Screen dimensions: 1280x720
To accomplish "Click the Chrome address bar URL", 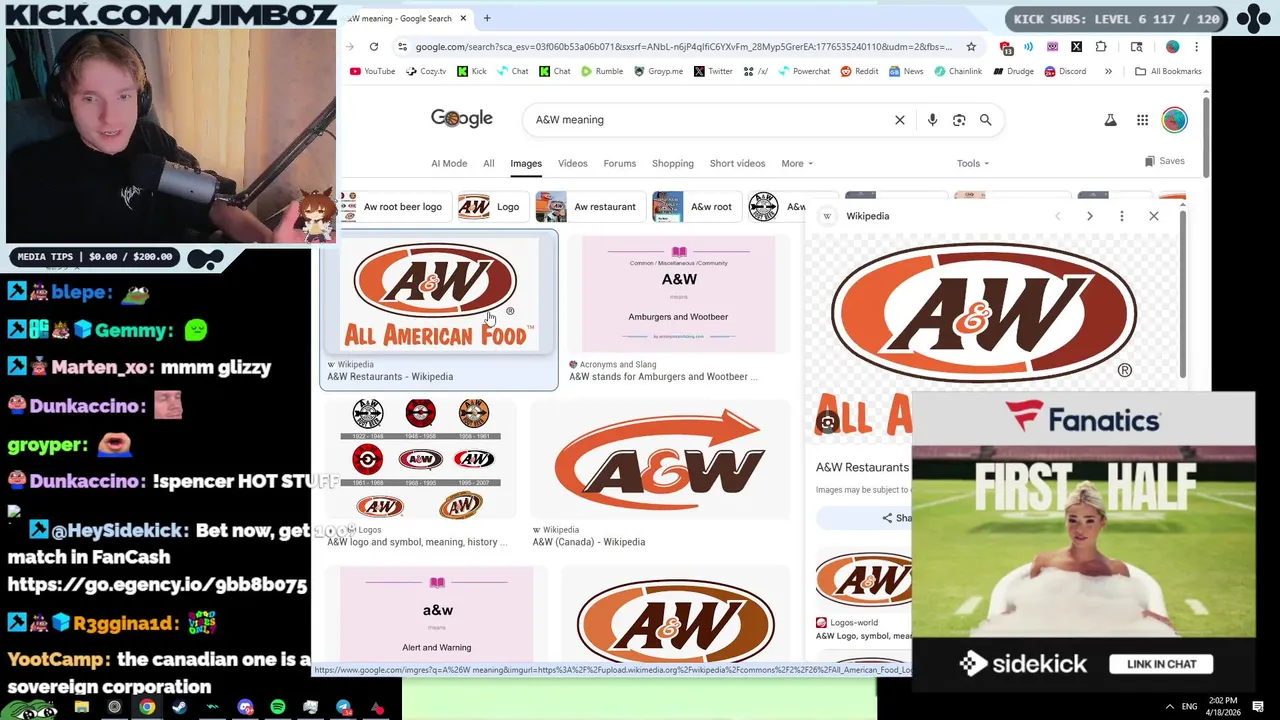I will (x=683, y=46).
